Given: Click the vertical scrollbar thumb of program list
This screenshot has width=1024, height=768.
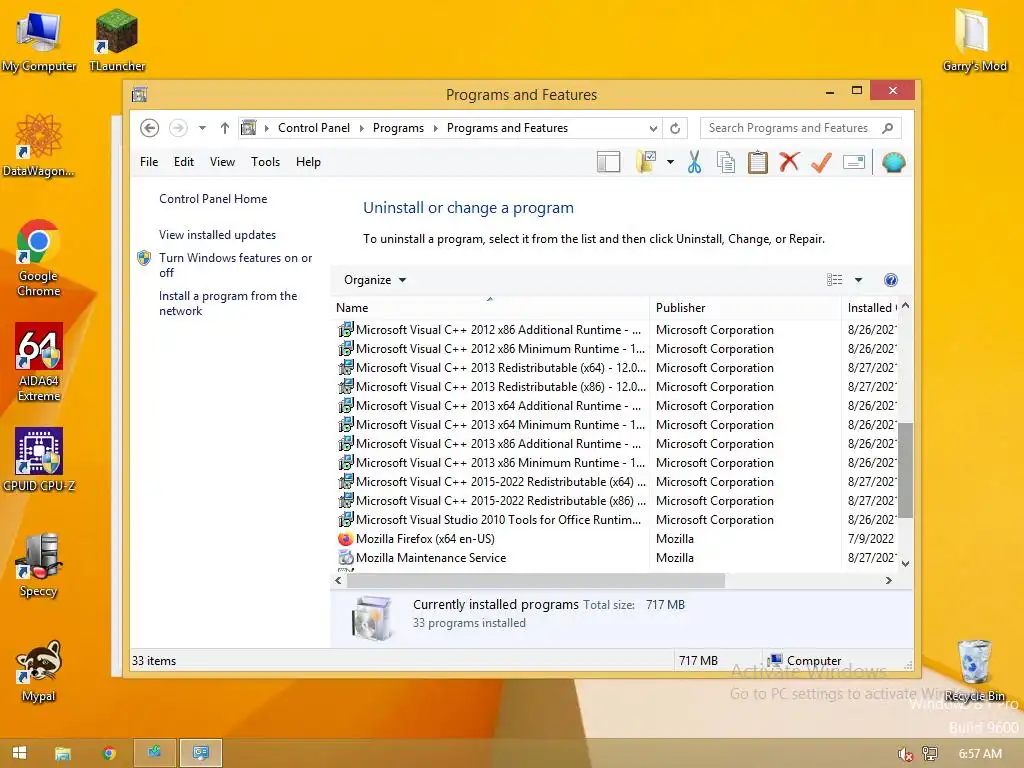Looking at the screenshot, I should coord(905,470).
